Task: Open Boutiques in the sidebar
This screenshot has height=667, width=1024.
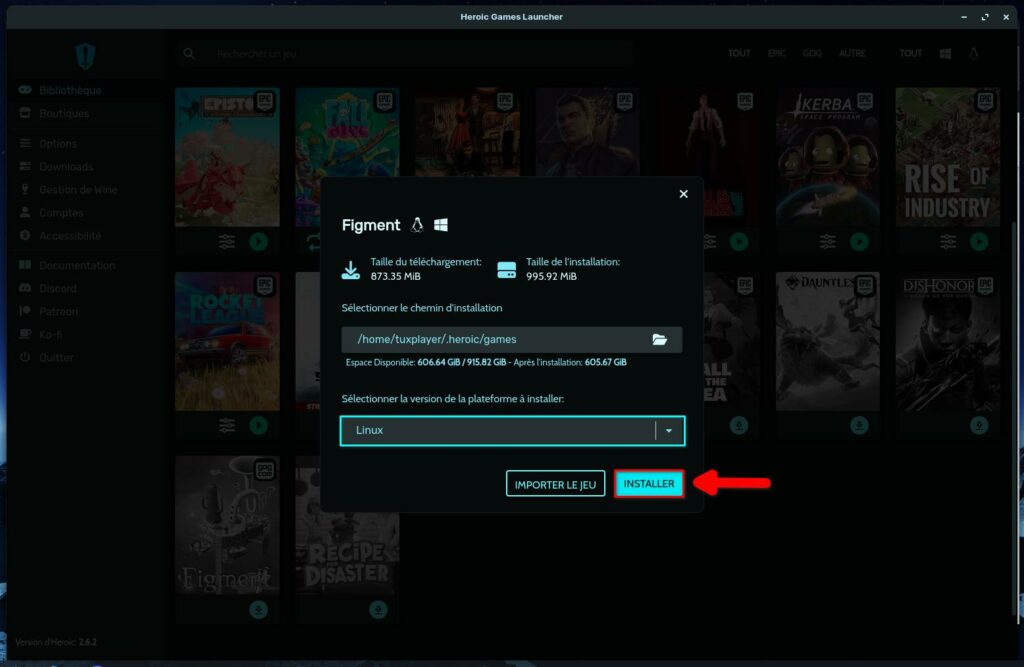Action: point(64,113)
